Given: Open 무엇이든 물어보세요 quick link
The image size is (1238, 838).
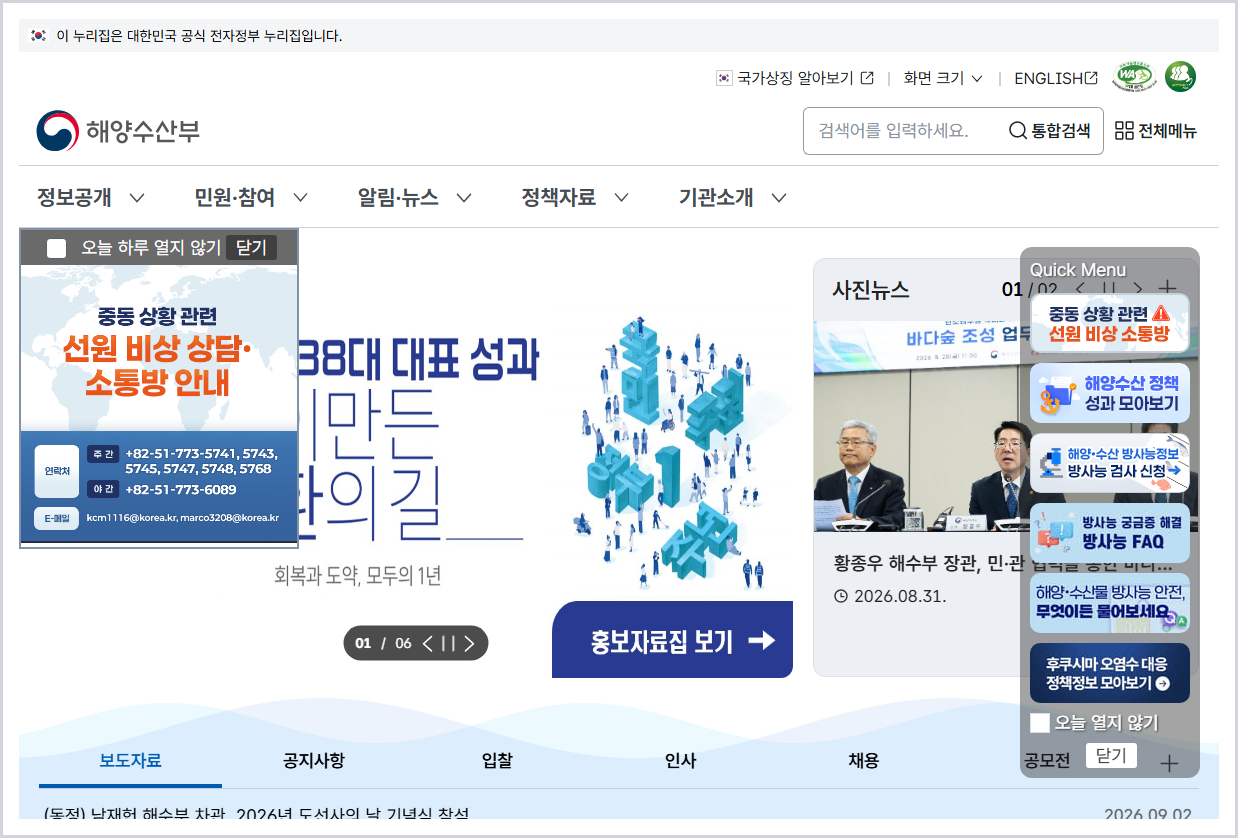Looking at the screenshot, I should click(x=1110, y=603).
